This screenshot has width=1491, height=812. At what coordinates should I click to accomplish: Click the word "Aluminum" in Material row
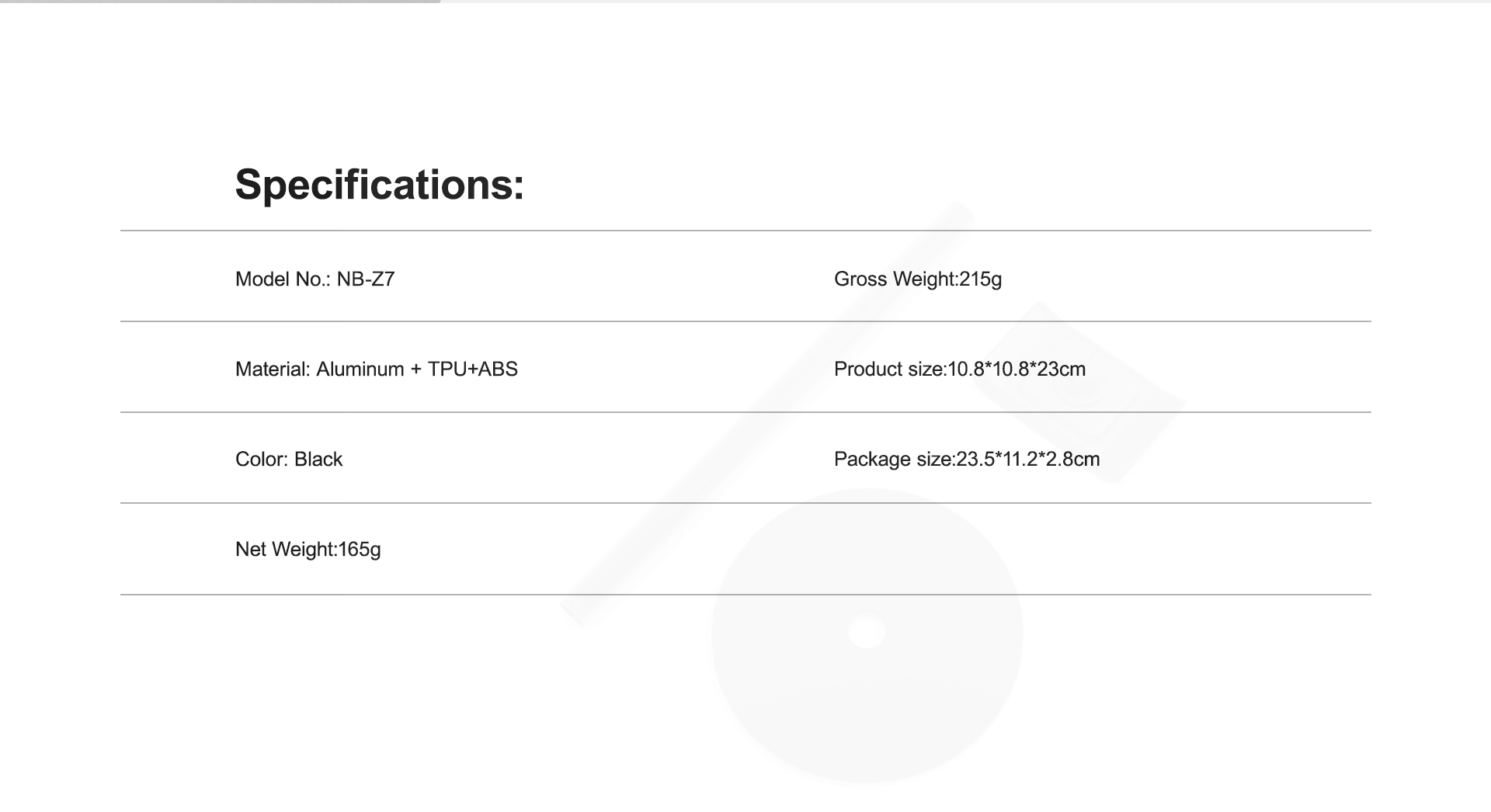360,370
